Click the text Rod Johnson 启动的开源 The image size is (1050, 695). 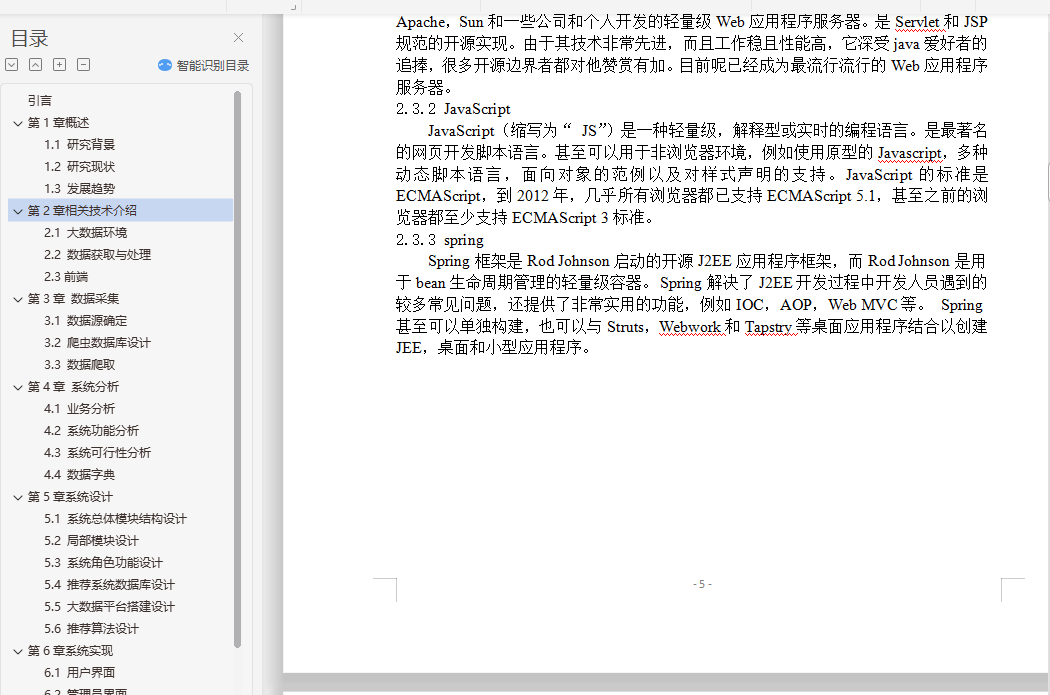tap(611, 261)
